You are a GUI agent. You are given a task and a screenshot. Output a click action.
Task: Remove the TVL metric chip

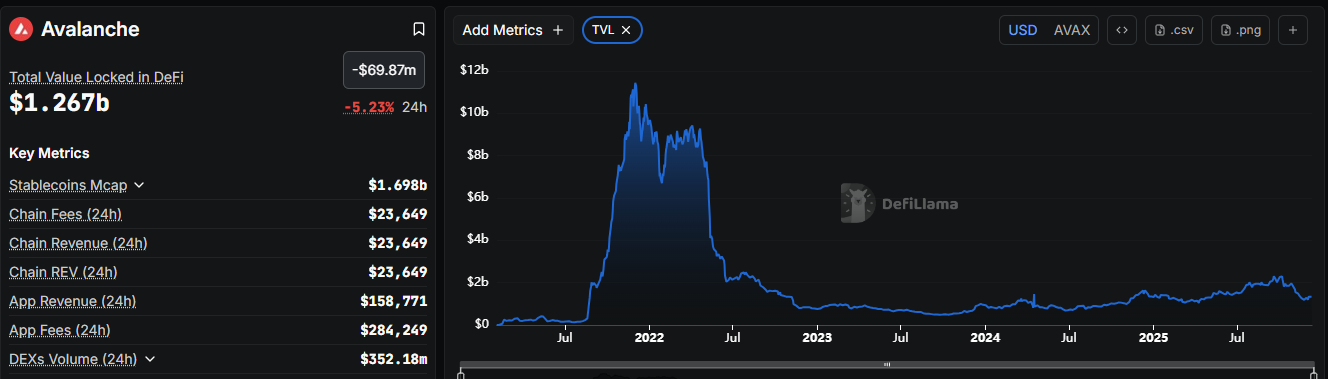tap(626, 30)
